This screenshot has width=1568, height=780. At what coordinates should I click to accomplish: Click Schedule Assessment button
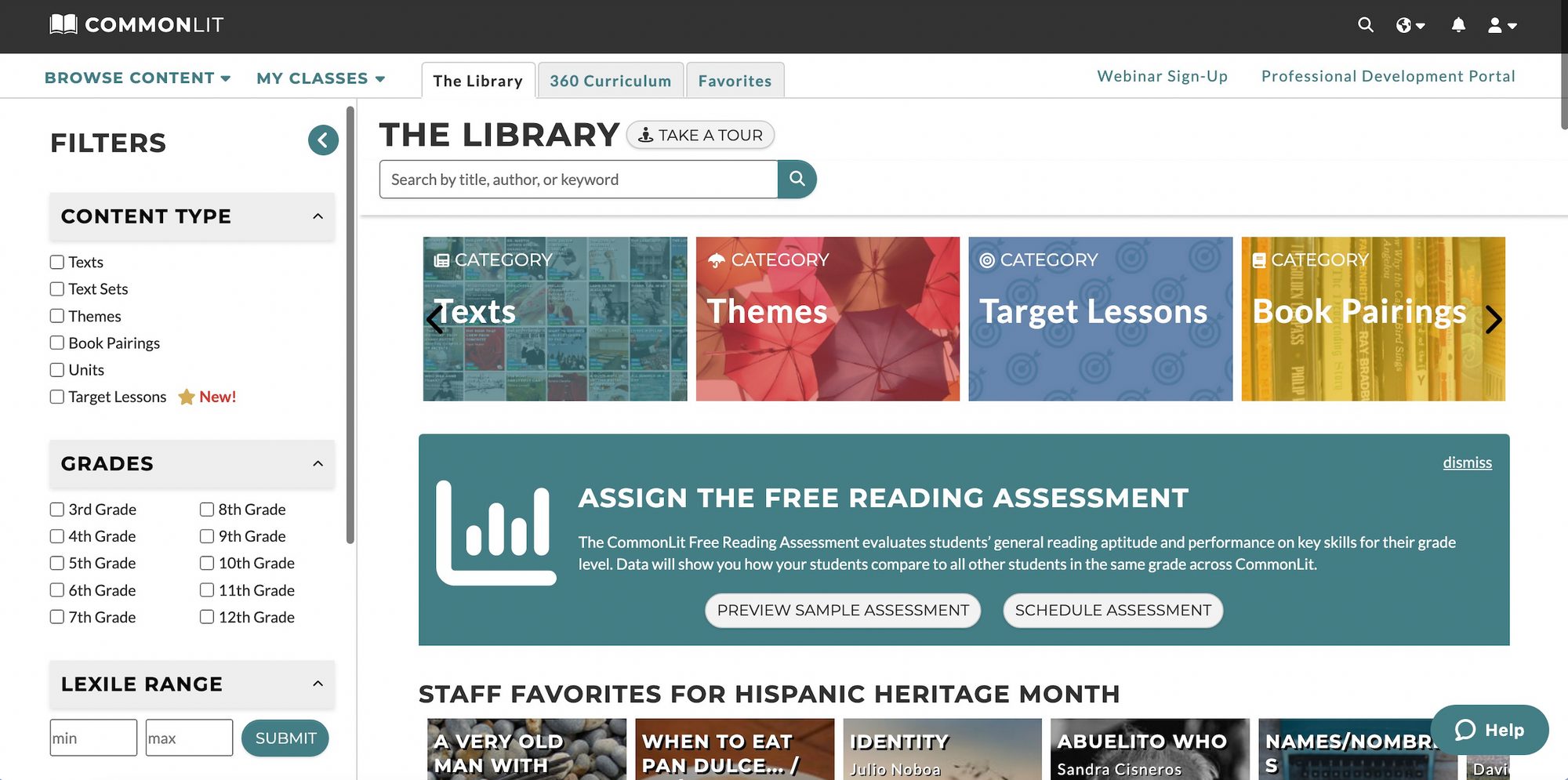(x=1113, y=611)
